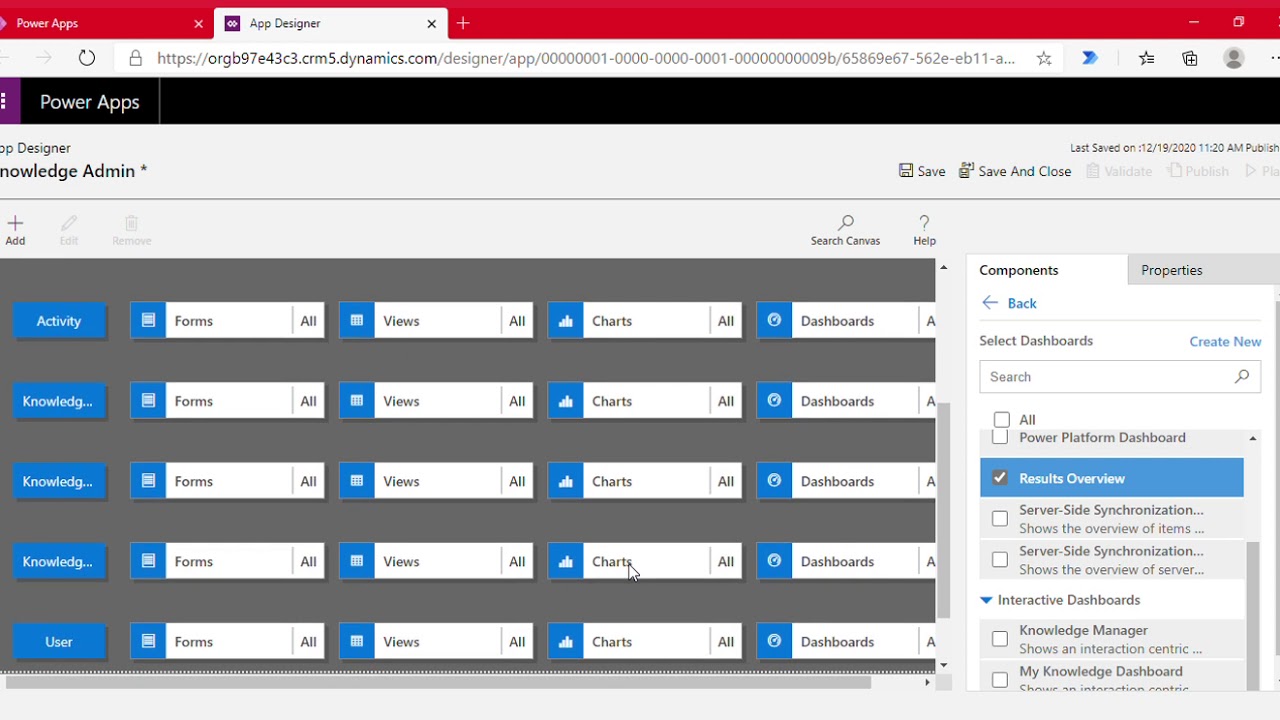Open Help question mark
Screen dimensions: 1280x720
[x=924, y=223]
